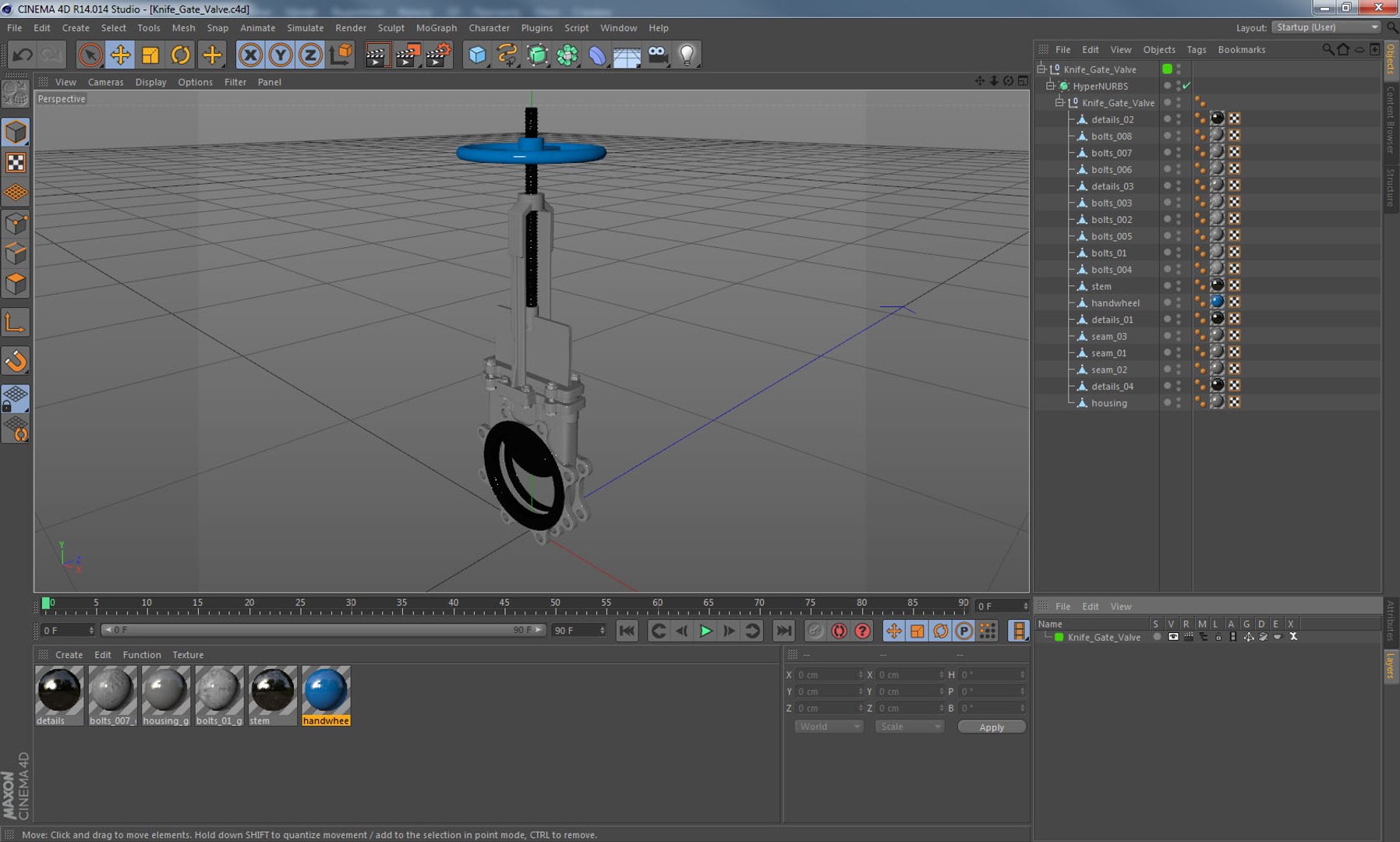Open Object Manager Tags menu
Viewport: 1400px width, 842px height.
click(x=1197, y=49)
